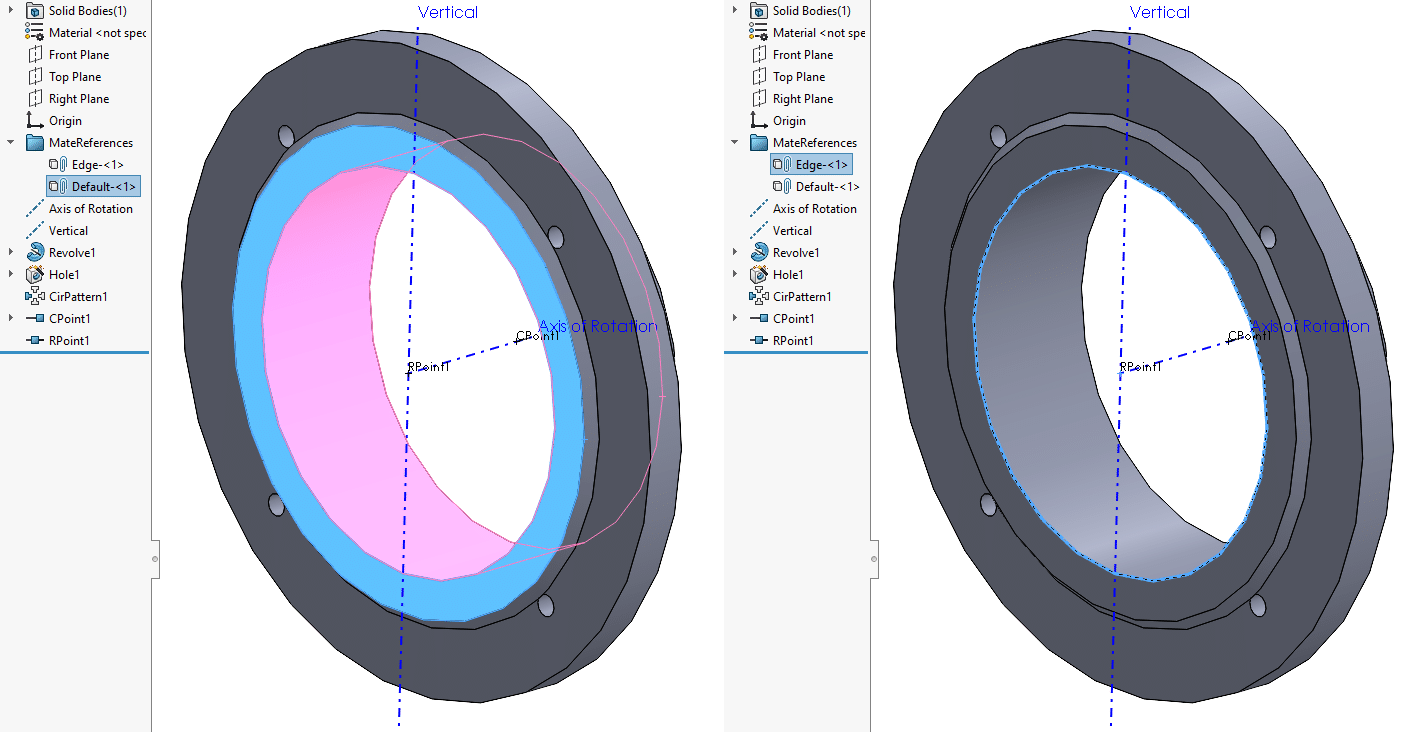
Task: Click the Material <not specified> icon
Action: click(x=33, y=32)
